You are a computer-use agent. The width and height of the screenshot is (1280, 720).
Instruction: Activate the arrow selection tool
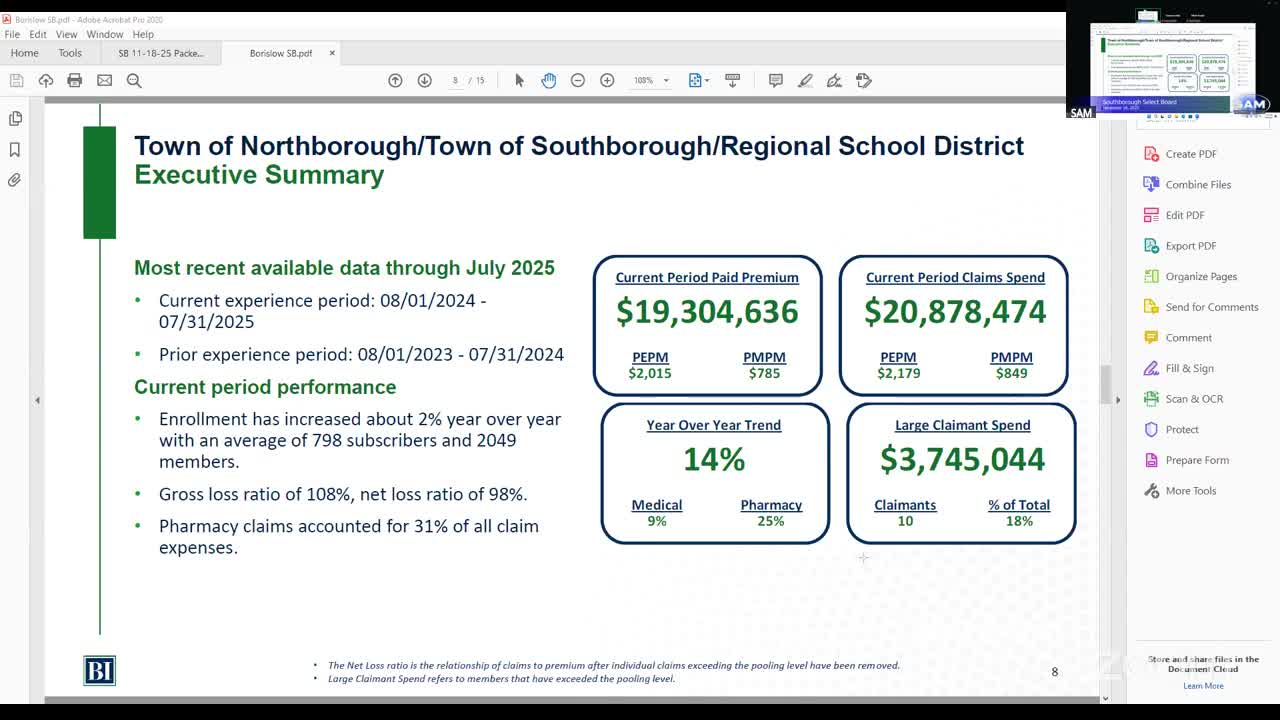pos(519,80)
